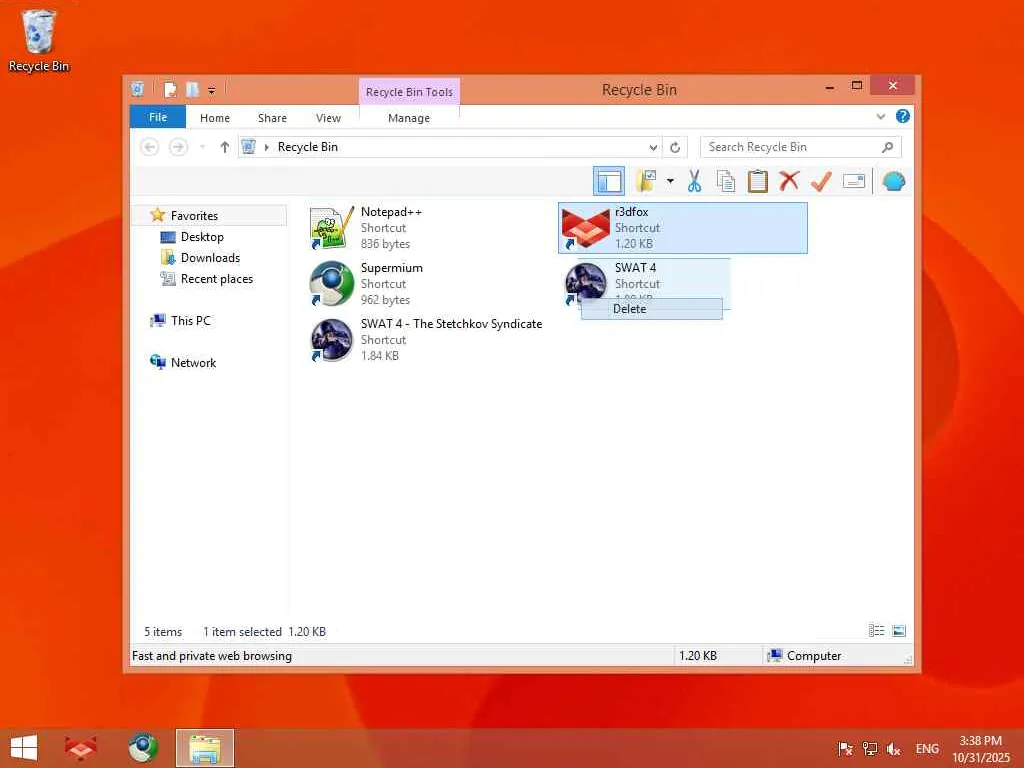1024x768 pixels.
Task: Toggle the navigation pane layout button
Action: pyautogui.click(x=609, y=181)
